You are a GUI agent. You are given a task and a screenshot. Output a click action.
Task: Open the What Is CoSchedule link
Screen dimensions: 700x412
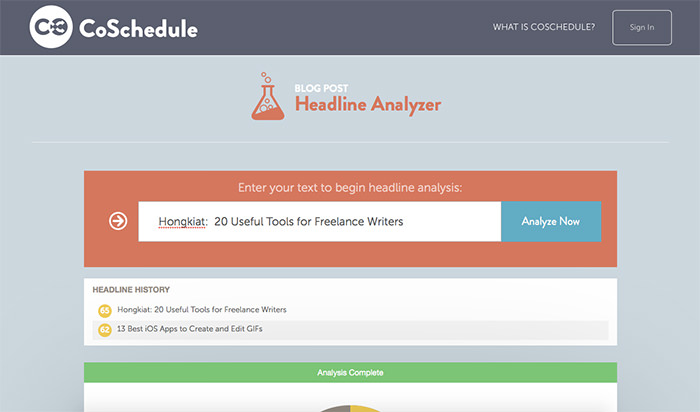coord(544,27)
